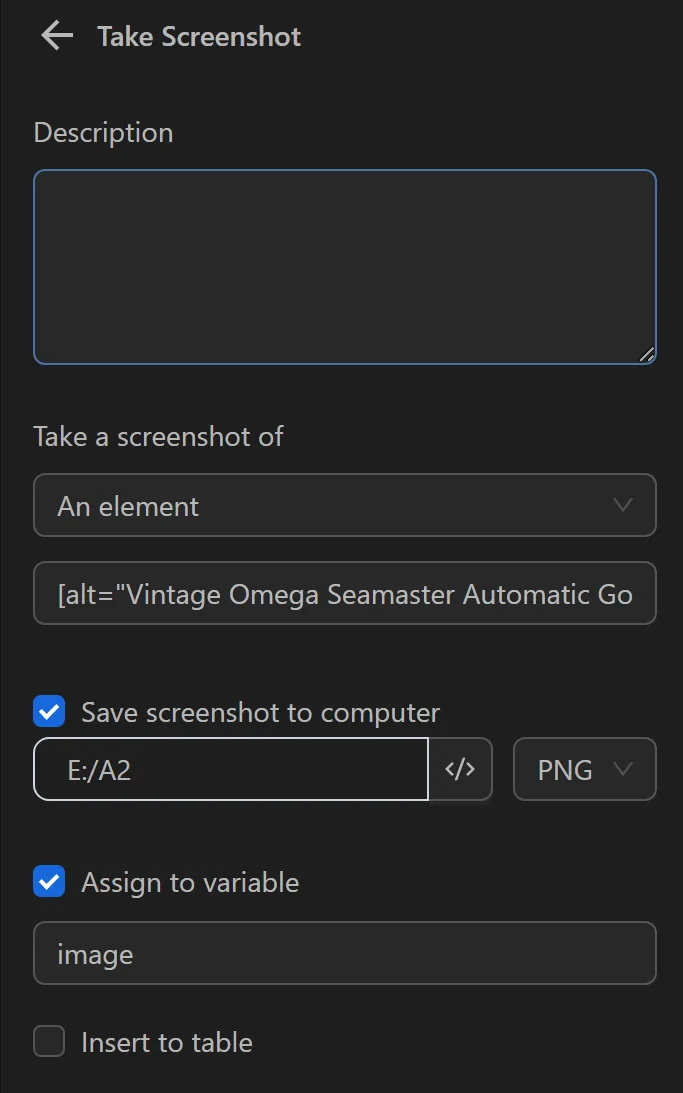Click the 'Take Screenshot' heading
683x1093 pixels.
[198, 36]
